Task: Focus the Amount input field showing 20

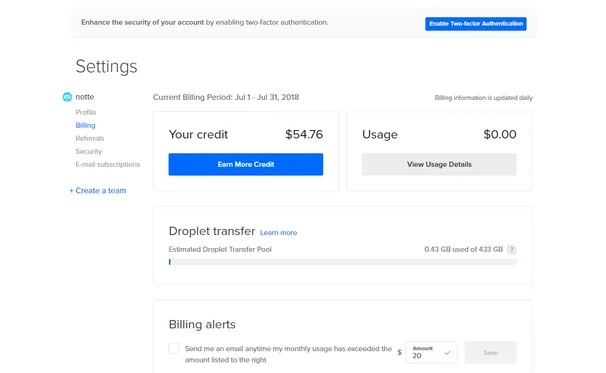Action: coord(431,353)
